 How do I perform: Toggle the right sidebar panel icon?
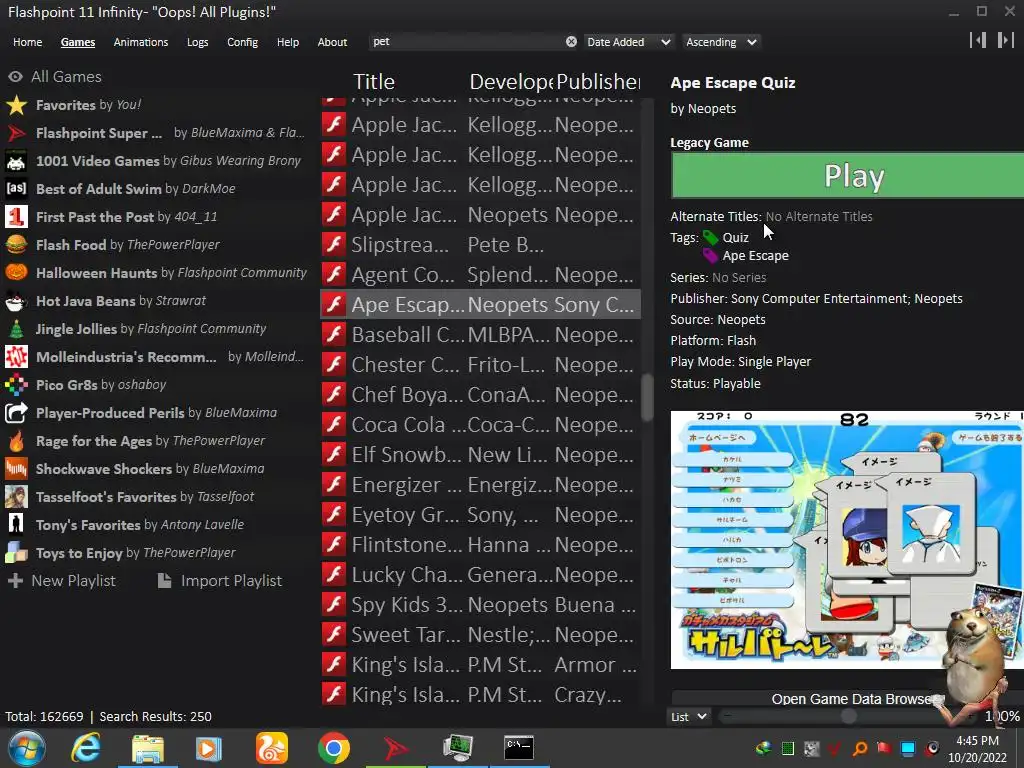tap(1006, 40)
